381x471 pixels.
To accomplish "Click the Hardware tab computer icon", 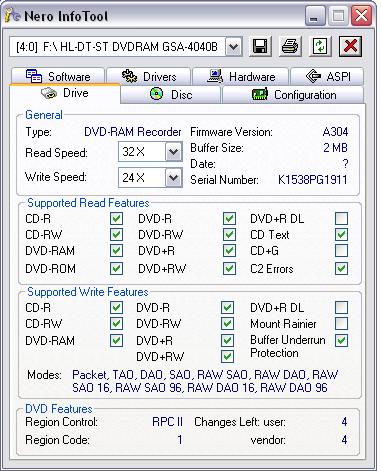I will coord(215,76).
